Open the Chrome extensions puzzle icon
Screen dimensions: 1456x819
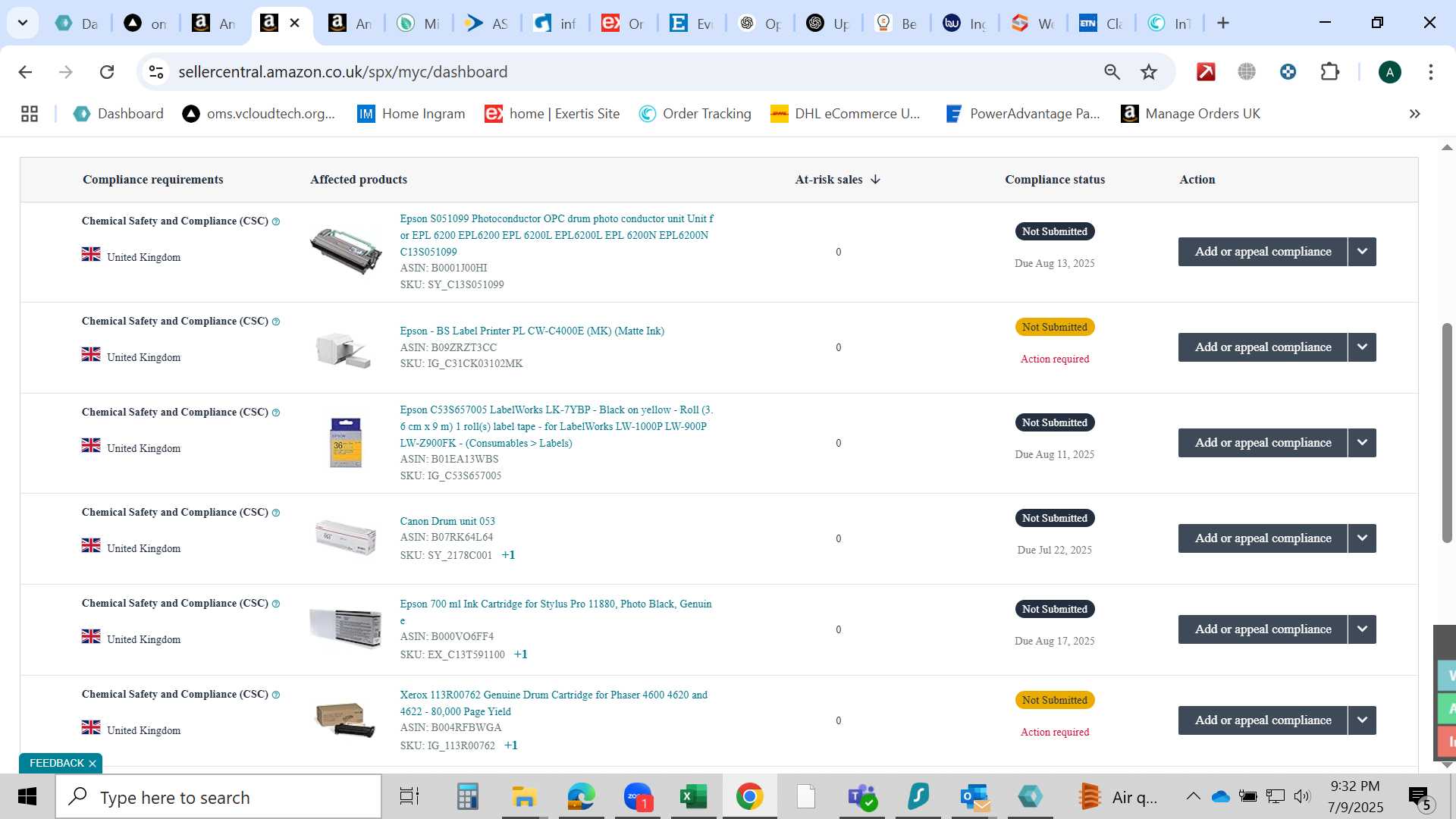point(1329,72)
